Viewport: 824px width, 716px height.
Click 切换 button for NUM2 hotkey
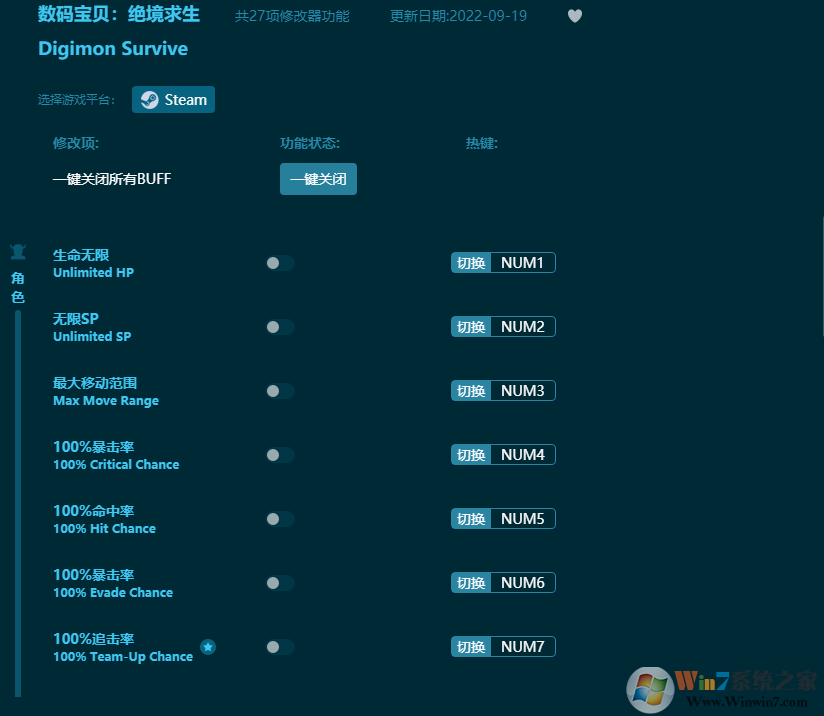coord(471,327)
